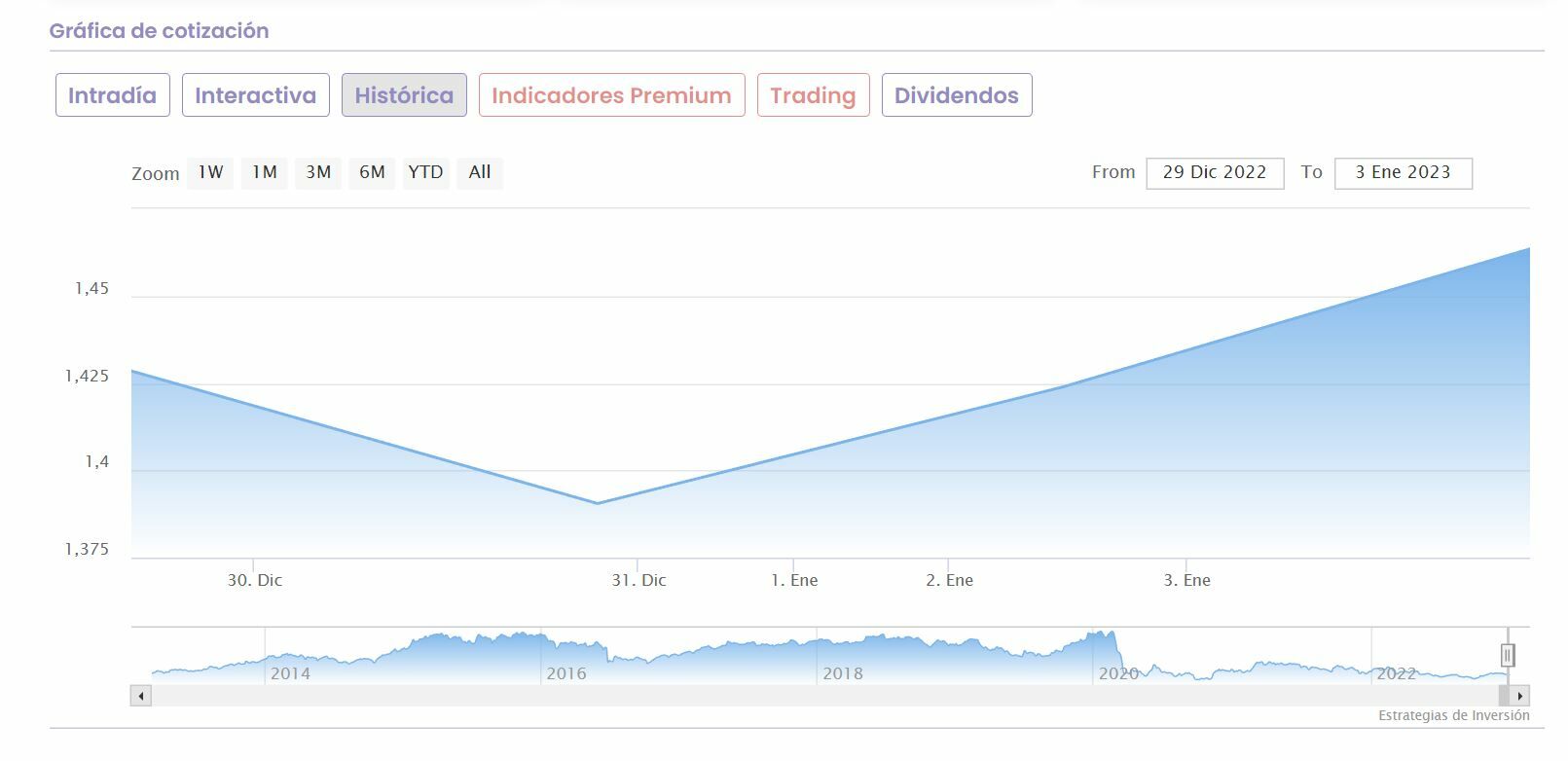
Task: Open the Indicadores Premium tab
Action: coord(611,95)
